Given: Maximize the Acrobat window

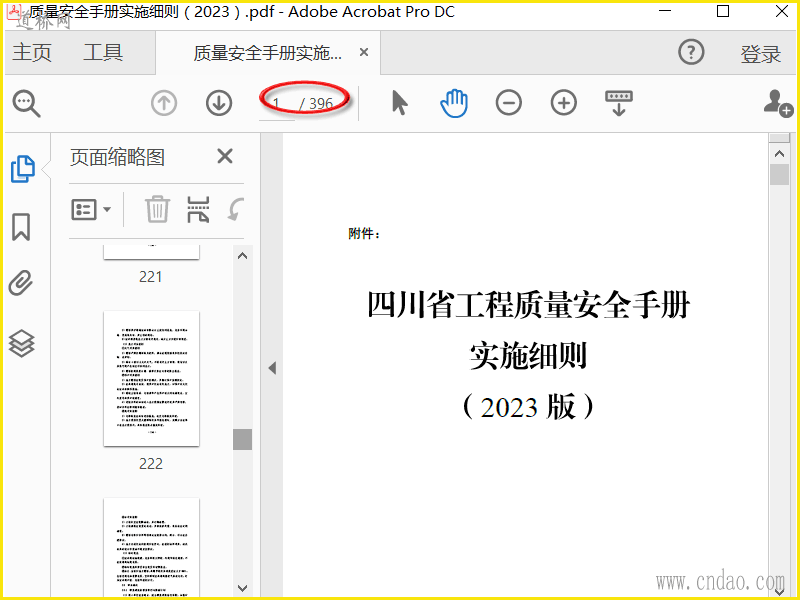Looking at the screenshot, I should [x=723, y=11].
